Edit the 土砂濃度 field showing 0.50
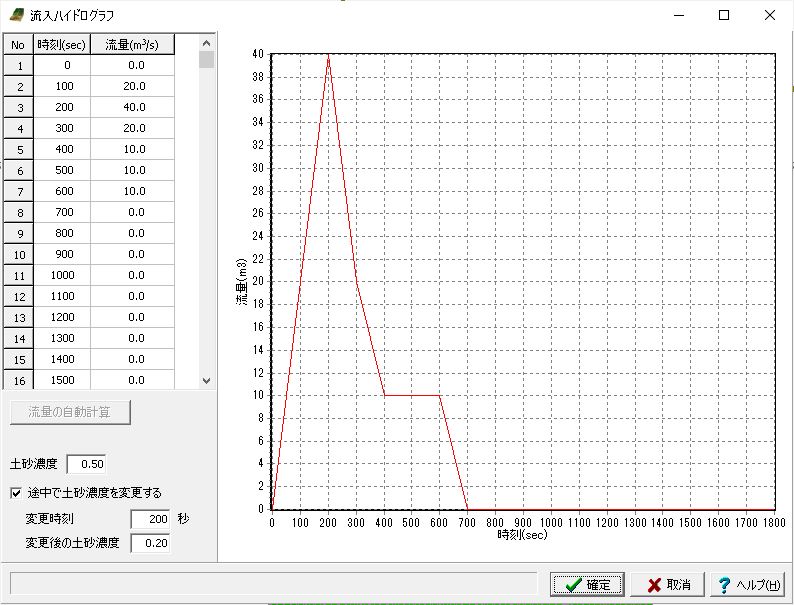794x605 pixels. 86,464
